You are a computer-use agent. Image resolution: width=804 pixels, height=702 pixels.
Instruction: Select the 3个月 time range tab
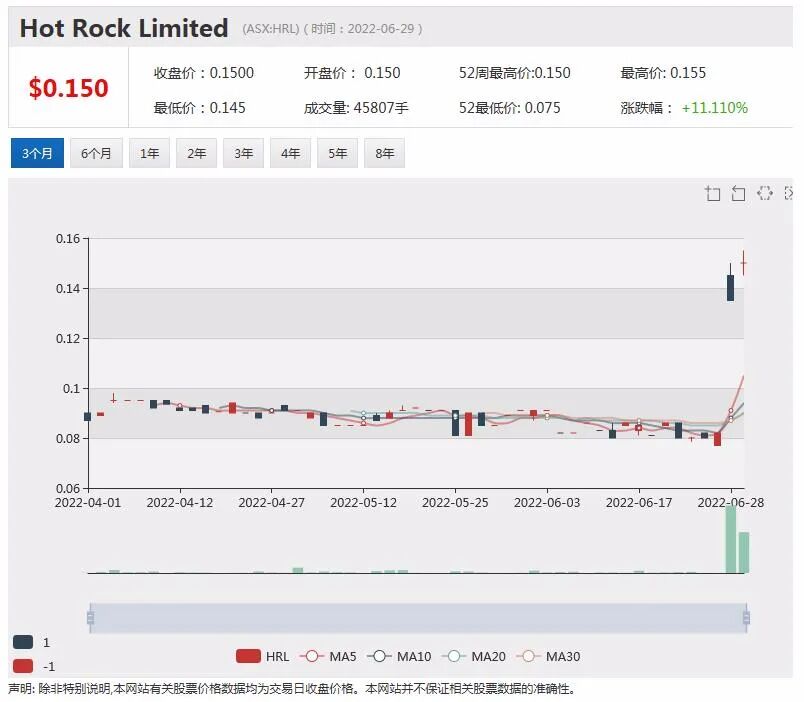pos(37,153)
